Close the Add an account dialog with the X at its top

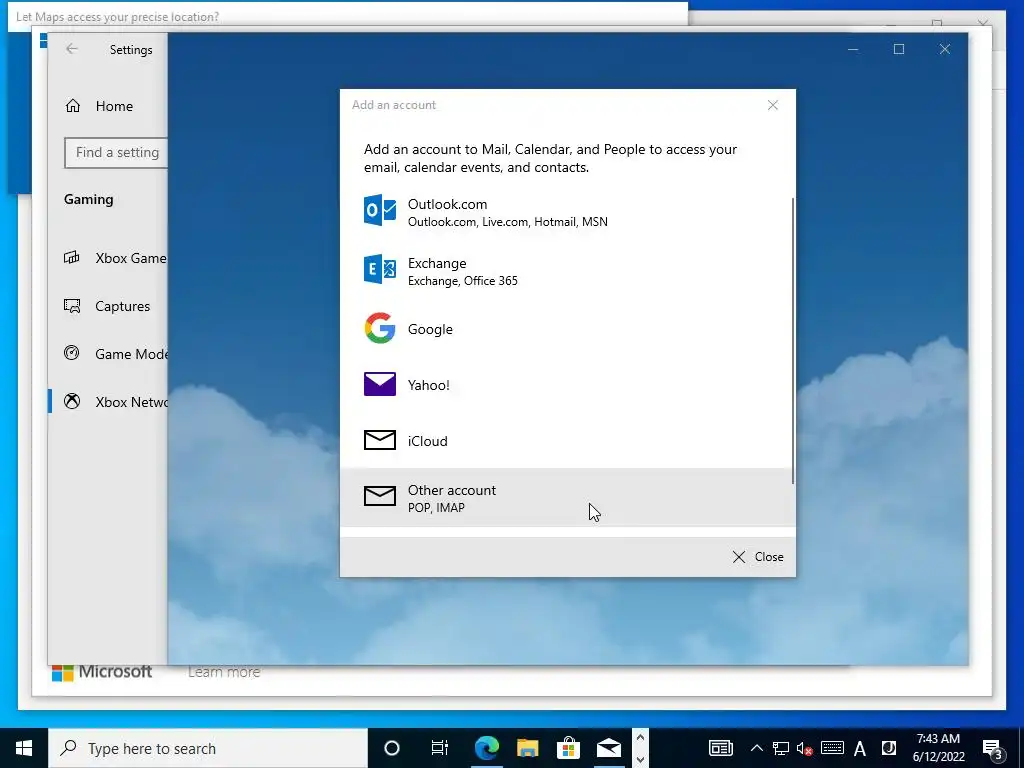point(773,105)
